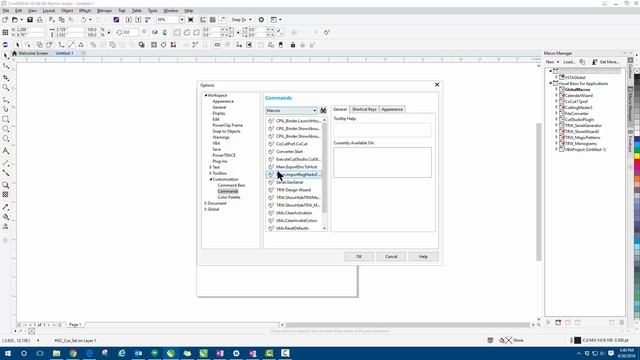Click the Open folder icon in the toolbar
The image size is (640, 360).
[15, 20]
